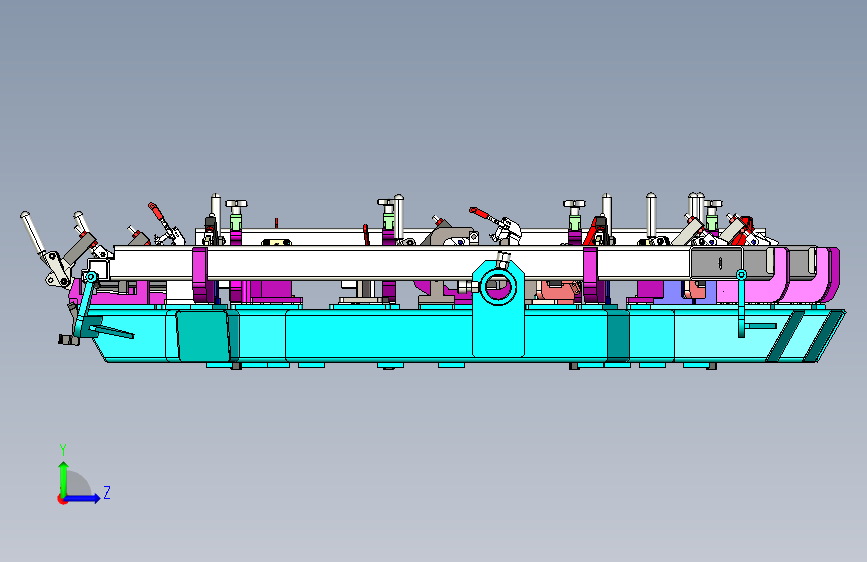This screenshot has height=562, width=867.
Task: Click the red origin ball of the triad
Action: pos(61,499)
